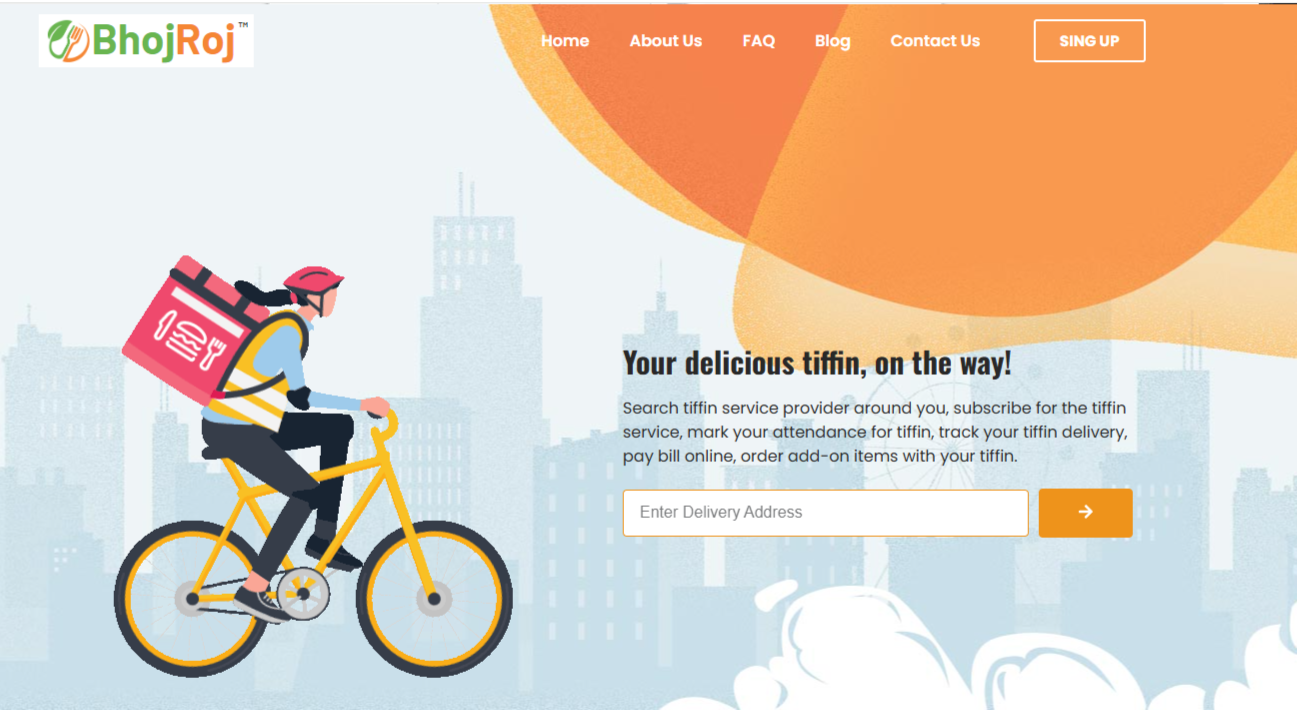Click the white arrow on the orange button
1297x710 pixels.
click(1085, 512)
